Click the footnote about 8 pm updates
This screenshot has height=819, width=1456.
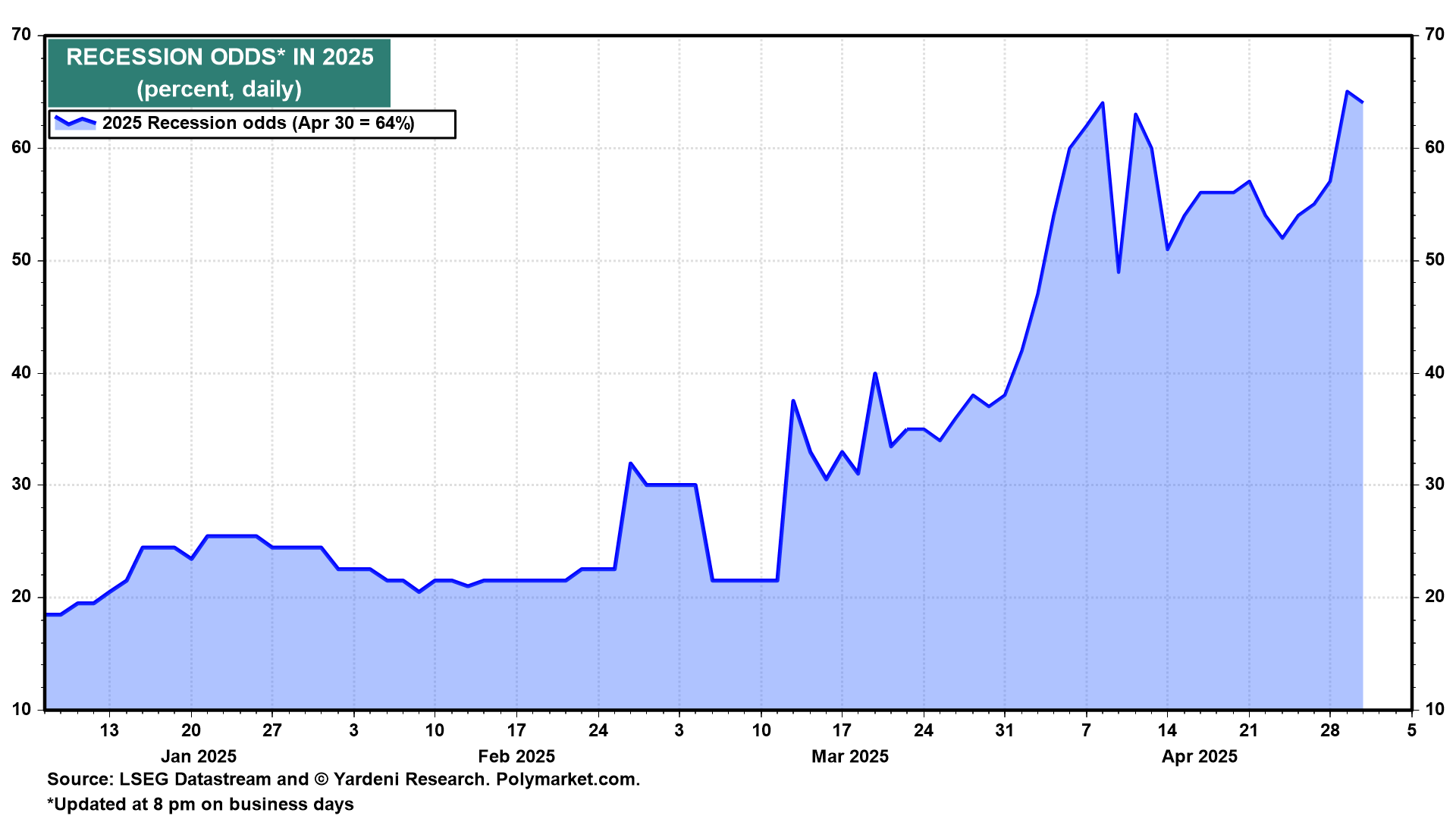200,804
